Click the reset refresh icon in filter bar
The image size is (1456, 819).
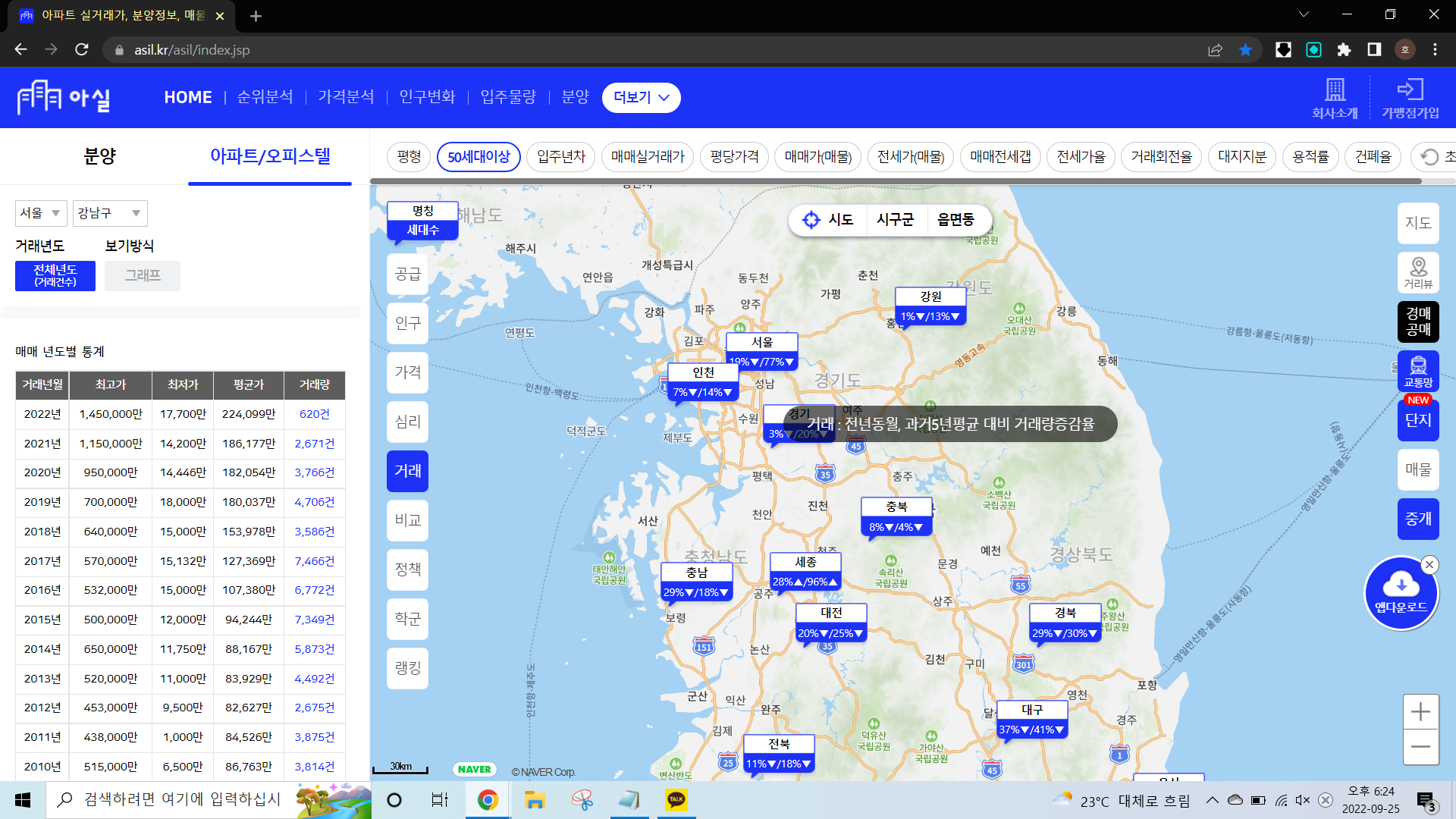pos(1429,157)
